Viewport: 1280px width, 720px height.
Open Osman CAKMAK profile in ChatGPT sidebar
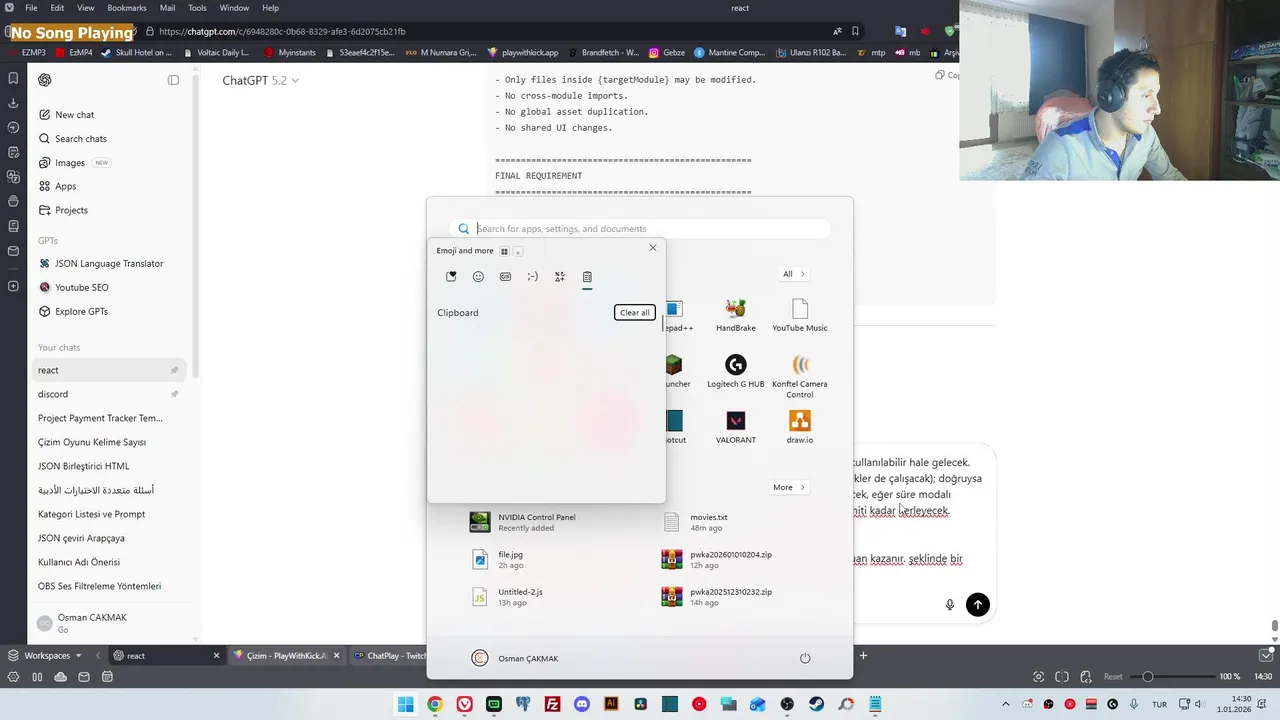(110, 623)
